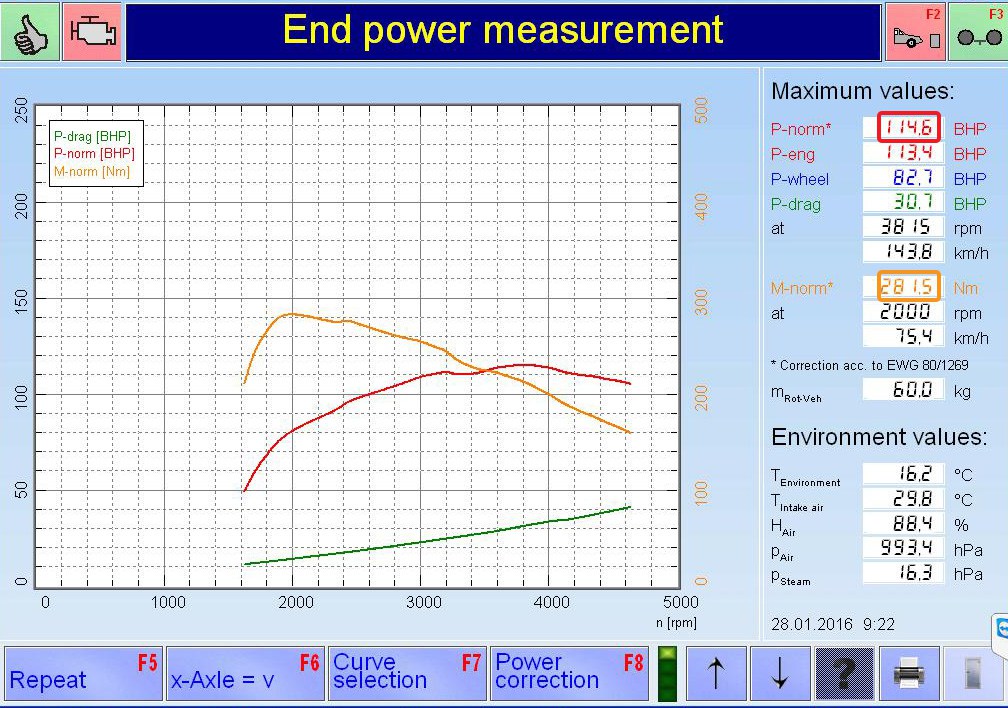
Task: Click the 500 right y-axis torque label
Action: point(701,111)
